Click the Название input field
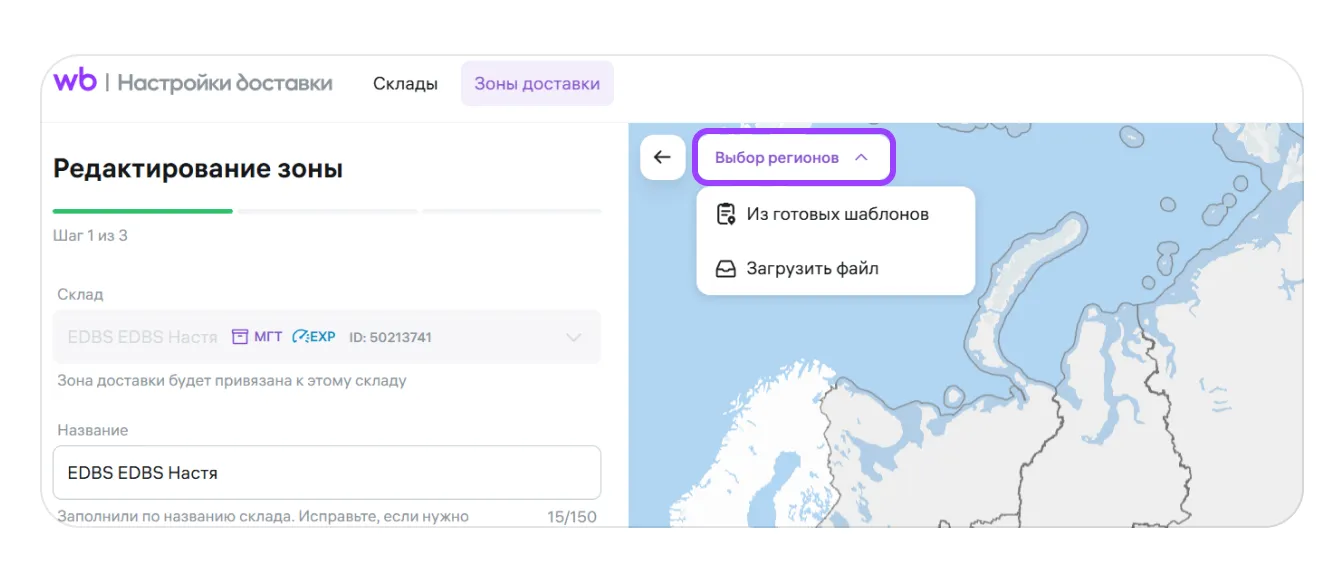1344x582 pixels. 327,472
